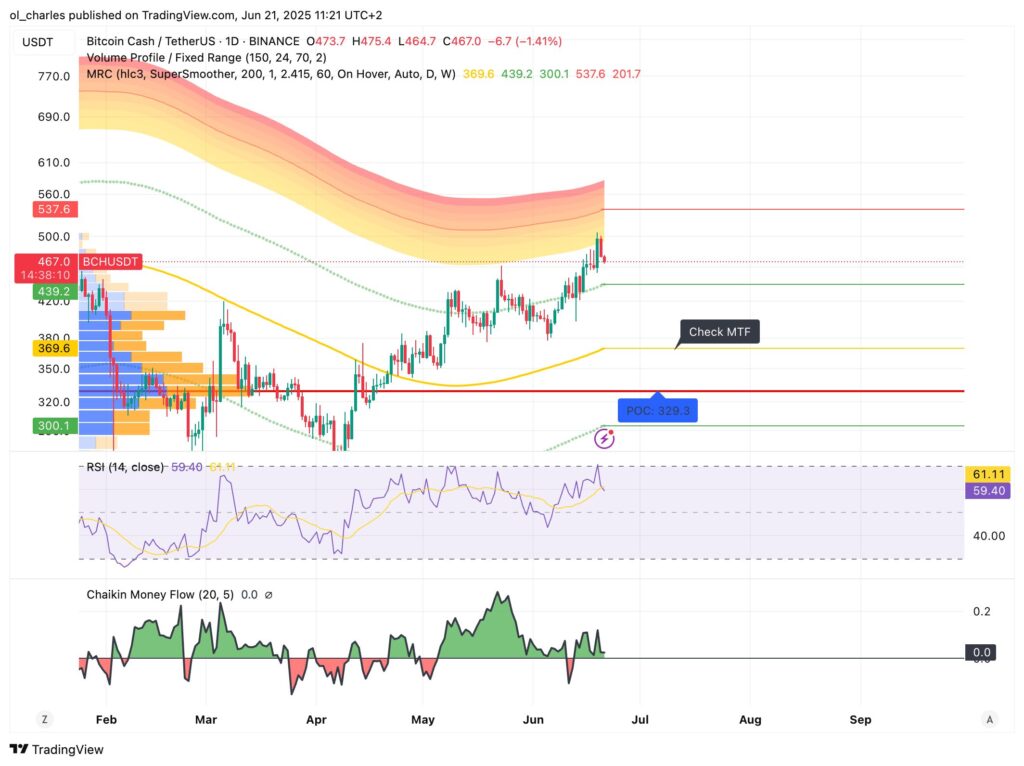Click the Chaikin Money Flow 0.0 axis label
The image size is (1024, 766).
[981, 652]
